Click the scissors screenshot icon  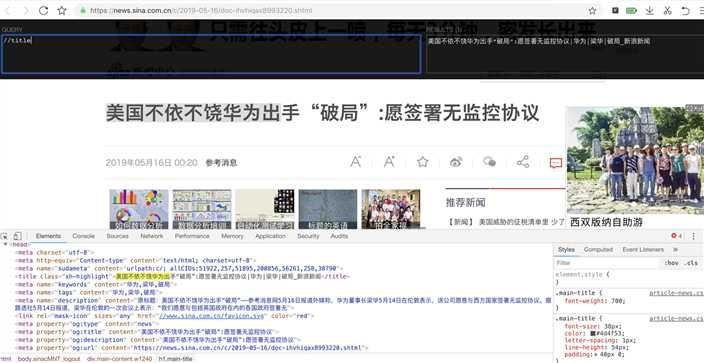[x=667, y=10]
